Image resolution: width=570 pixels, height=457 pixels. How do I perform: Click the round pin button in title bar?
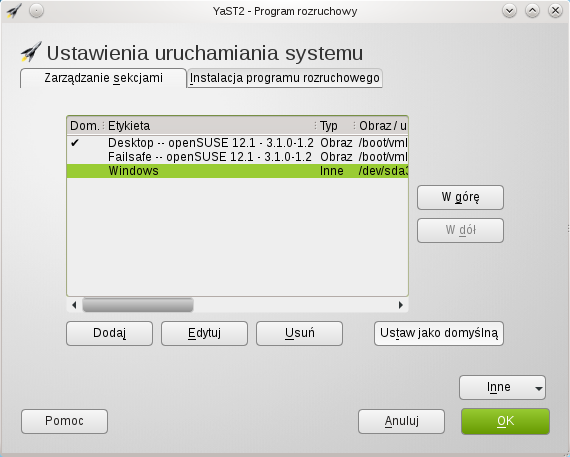36,11
